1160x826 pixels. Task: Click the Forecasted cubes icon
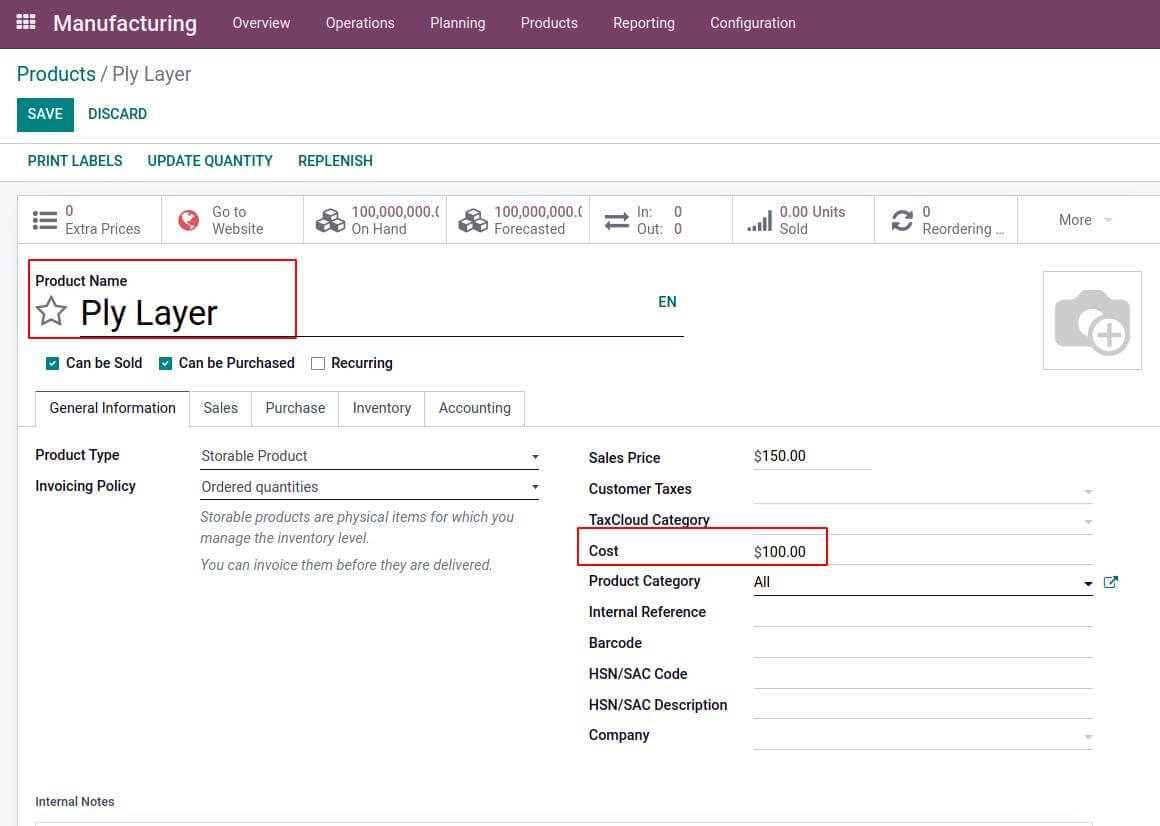coord(473,220)
